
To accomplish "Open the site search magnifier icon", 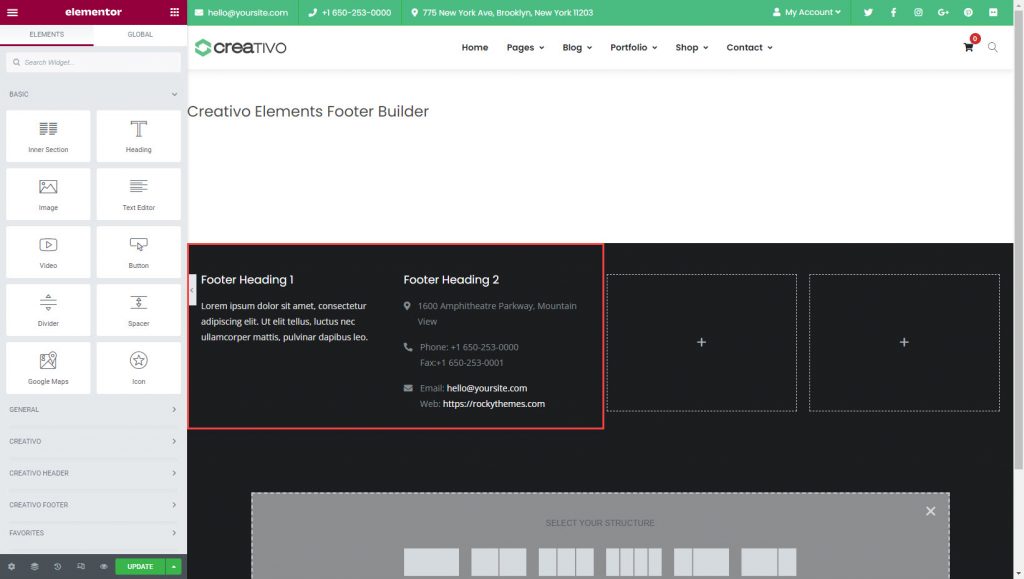I will point(993,47).
